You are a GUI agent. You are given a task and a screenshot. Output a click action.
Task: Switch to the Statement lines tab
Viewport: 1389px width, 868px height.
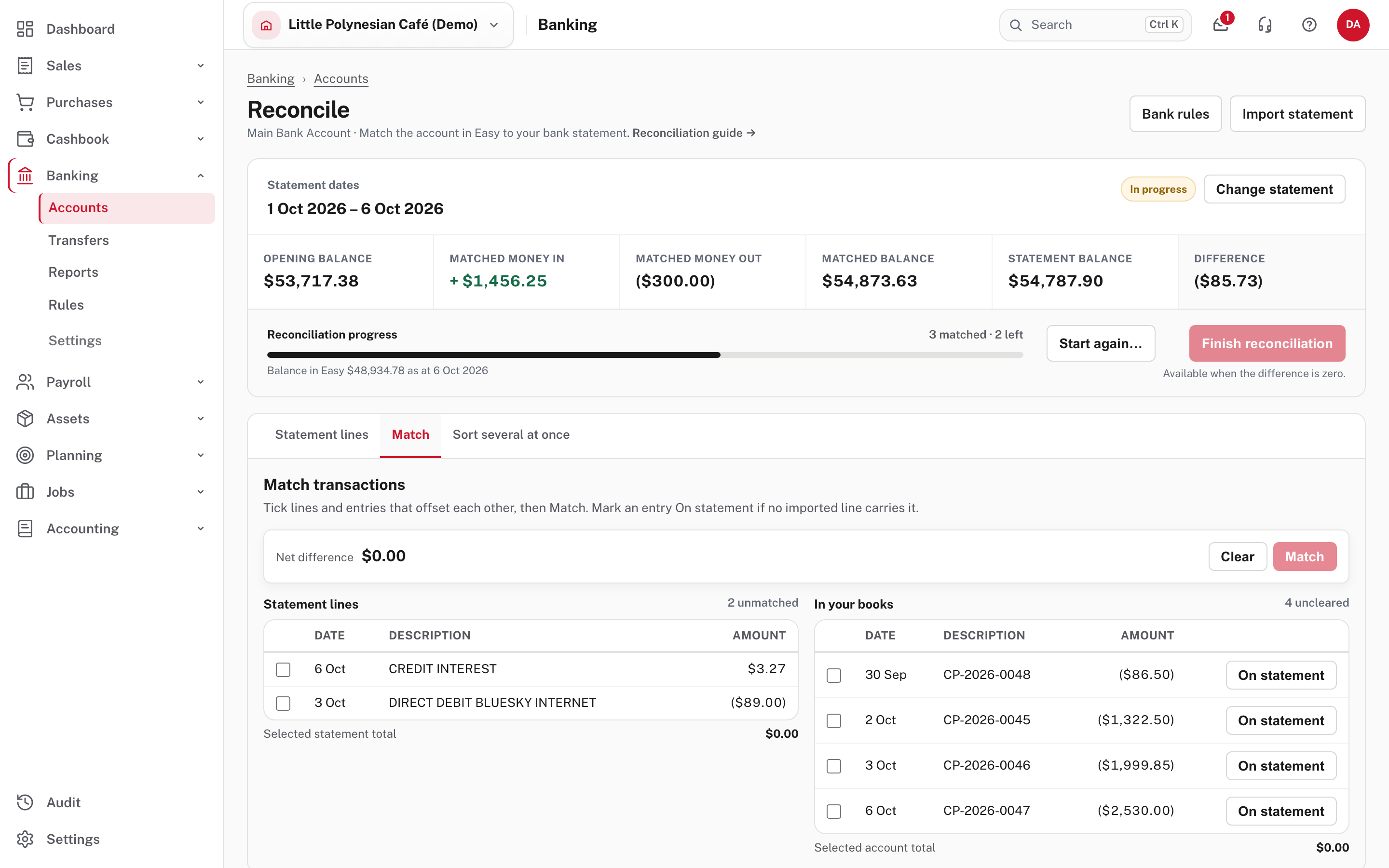tap(321, 434)
